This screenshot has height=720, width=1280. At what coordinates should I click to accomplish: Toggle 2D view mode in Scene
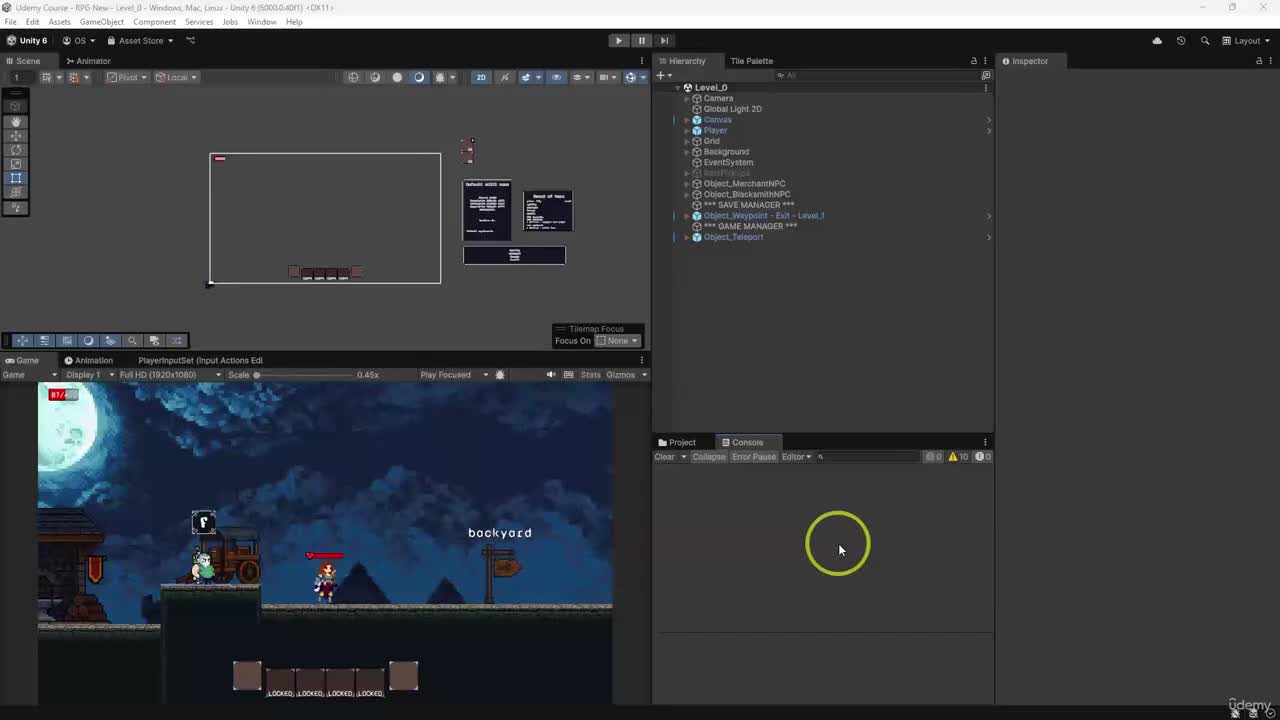coord(481,77)
